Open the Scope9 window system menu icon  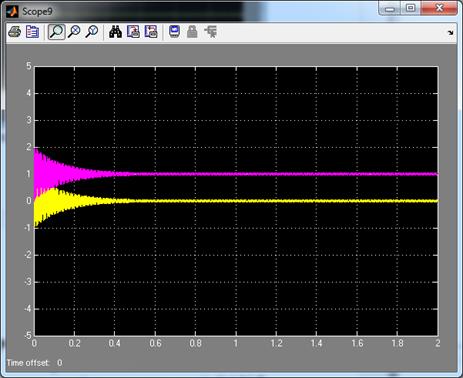[12, 11]
